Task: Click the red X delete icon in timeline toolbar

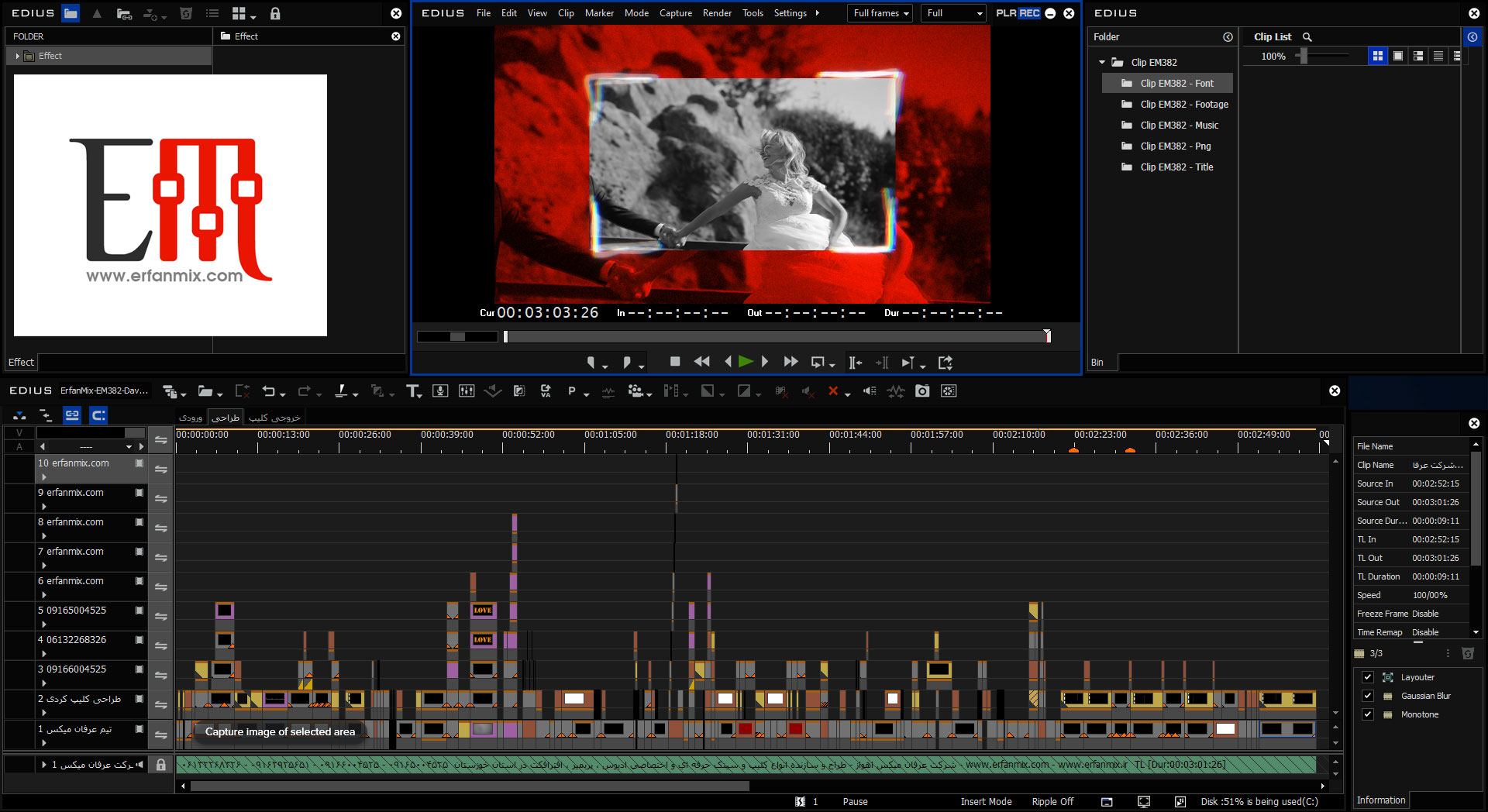Action: pos(833,391)
